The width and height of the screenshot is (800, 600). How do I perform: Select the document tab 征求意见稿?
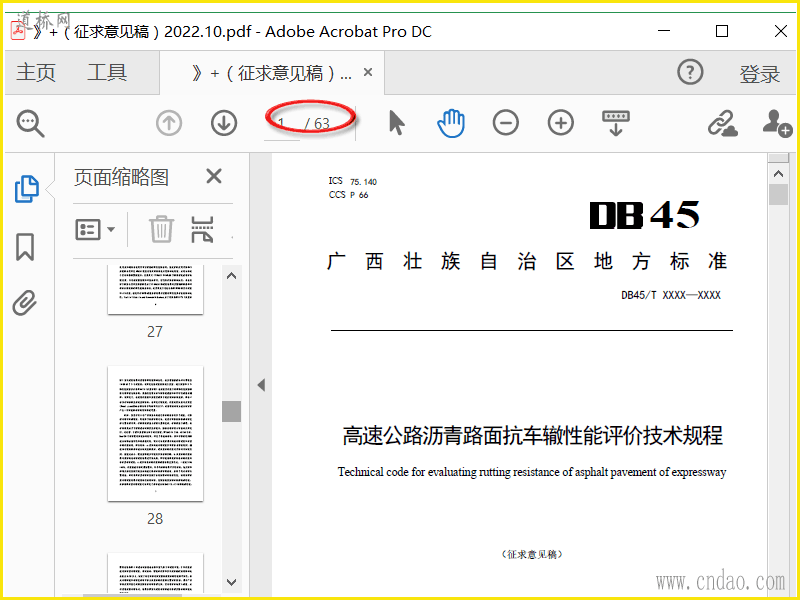coord(271,73)
